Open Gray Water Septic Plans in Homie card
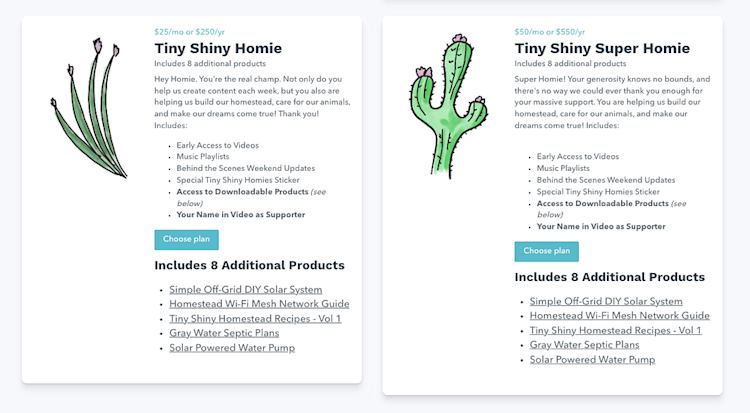The height and width of the screenshot is (413, 750). (222, 333)
